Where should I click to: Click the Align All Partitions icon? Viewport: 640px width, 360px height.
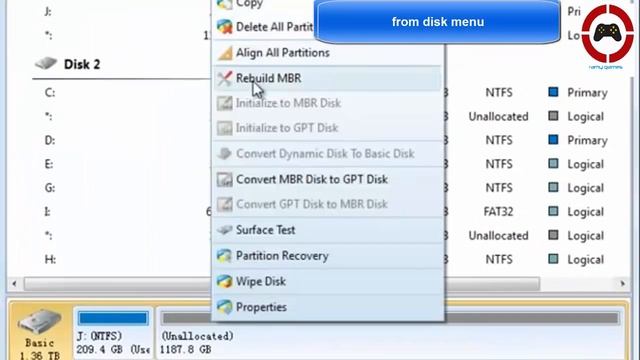(x=224, y=53)
